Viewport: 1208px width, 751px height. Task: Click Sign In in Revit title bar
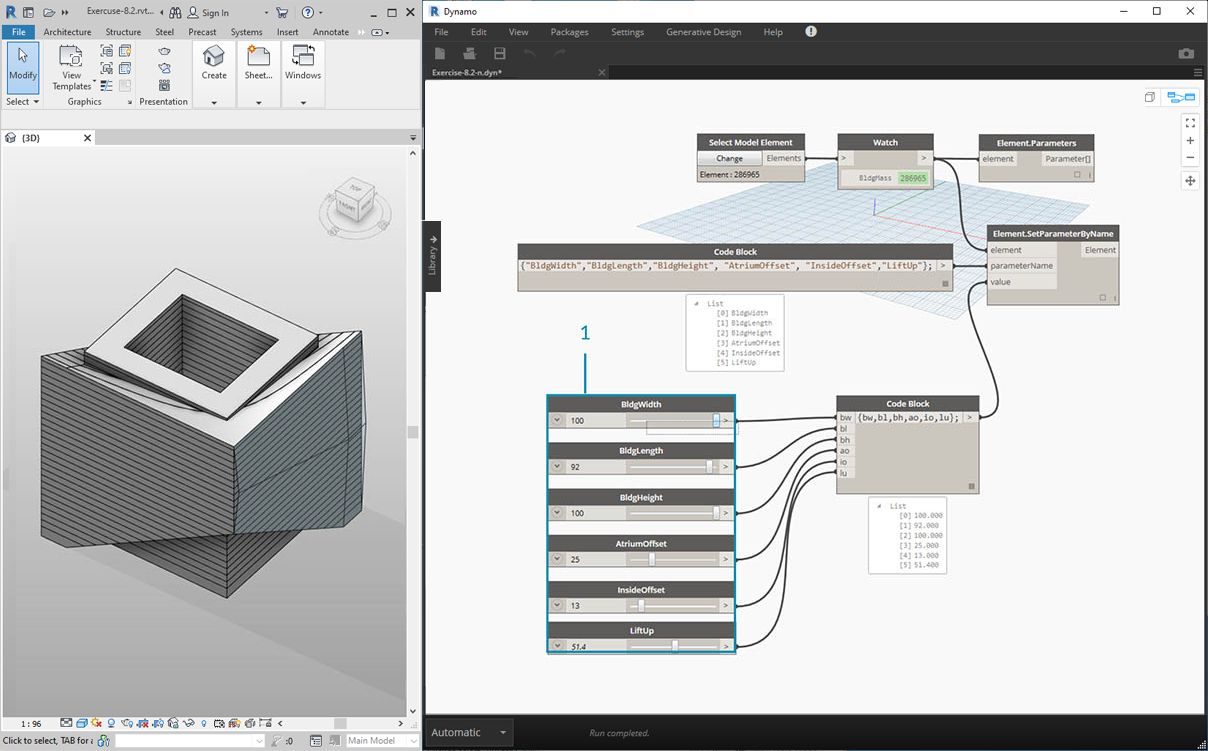click(x=214, y=13)
